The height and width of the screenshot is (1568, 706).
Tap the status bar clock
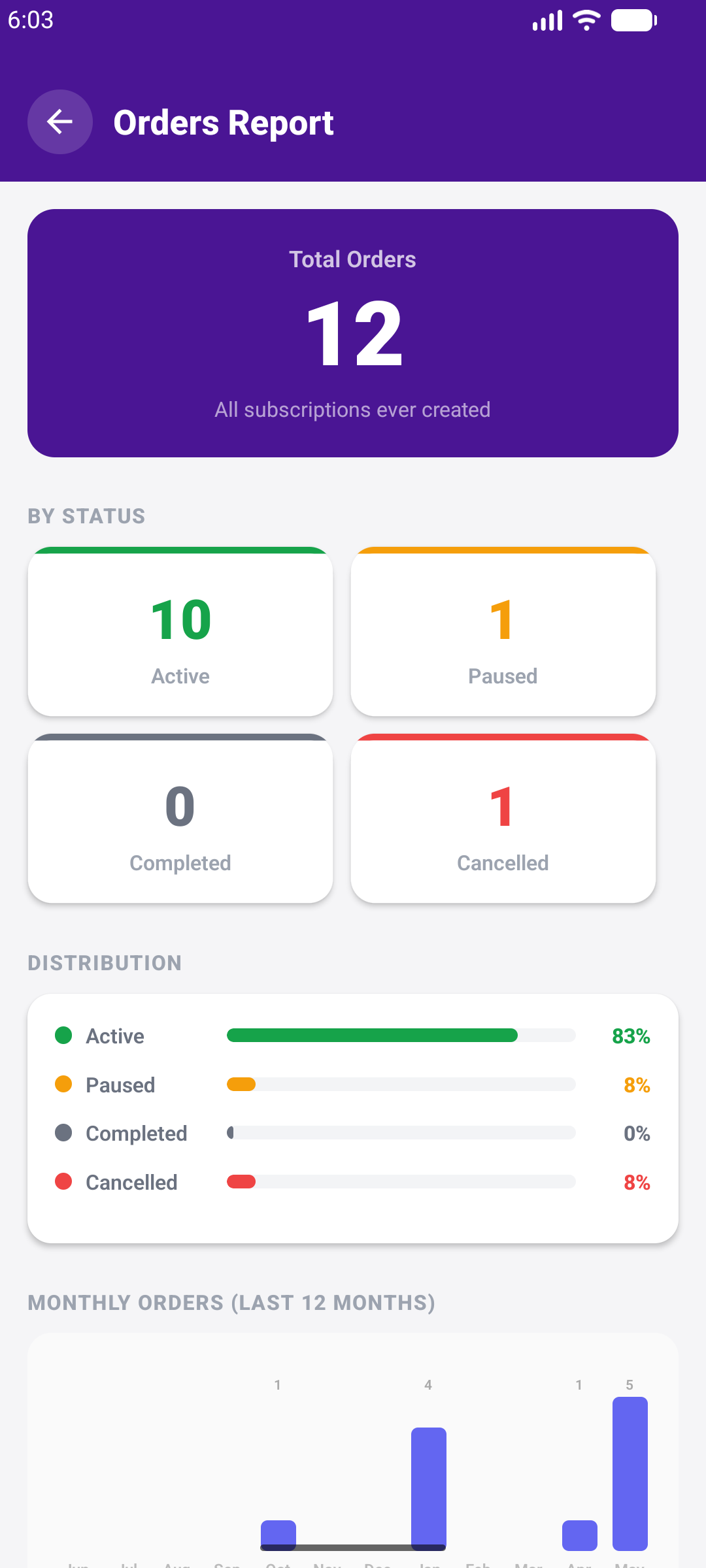[x=31, y=20]
